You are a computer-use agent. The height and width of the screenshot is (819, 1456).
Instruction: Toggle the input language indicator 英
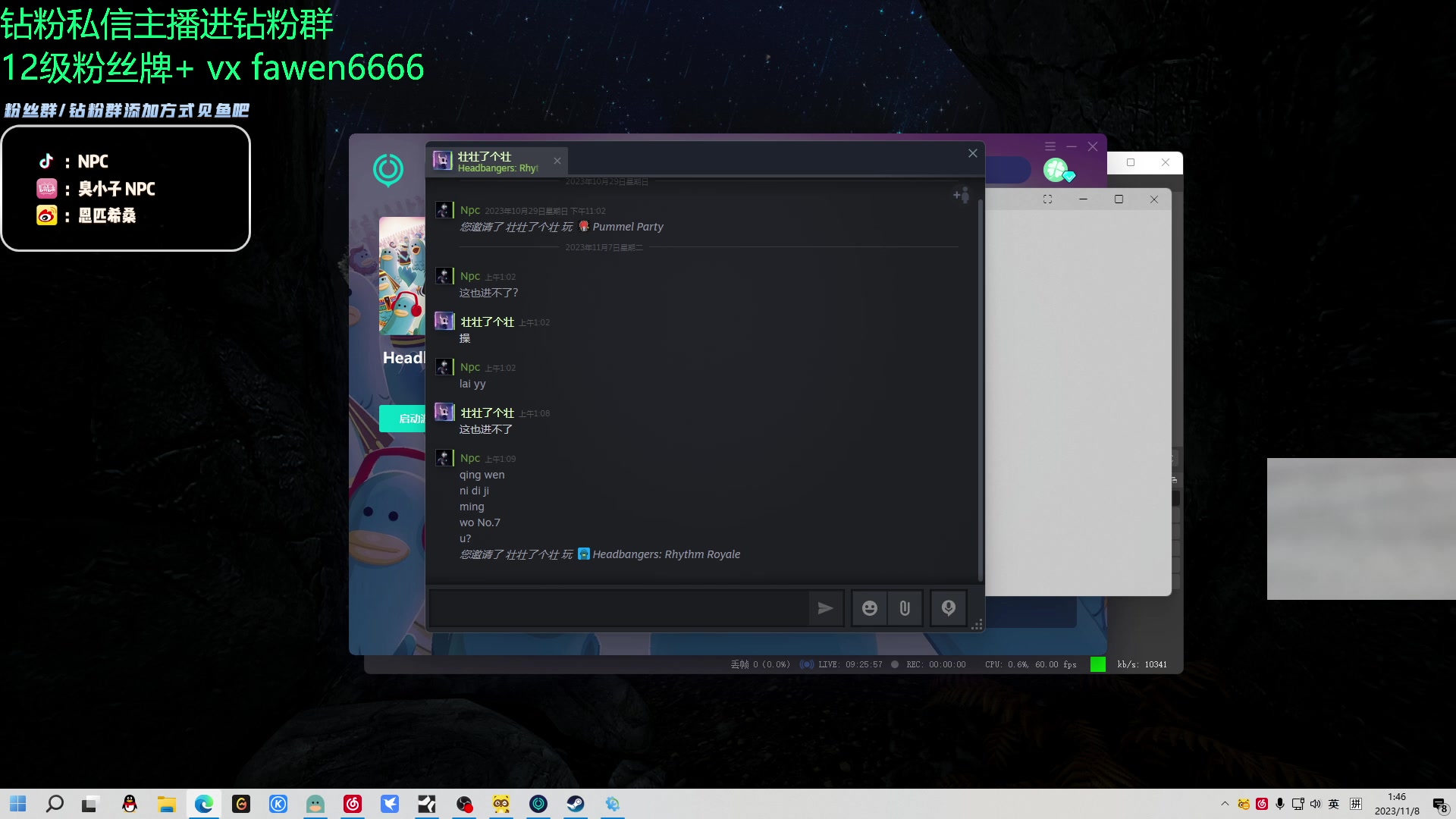[x=1334, y=804]
